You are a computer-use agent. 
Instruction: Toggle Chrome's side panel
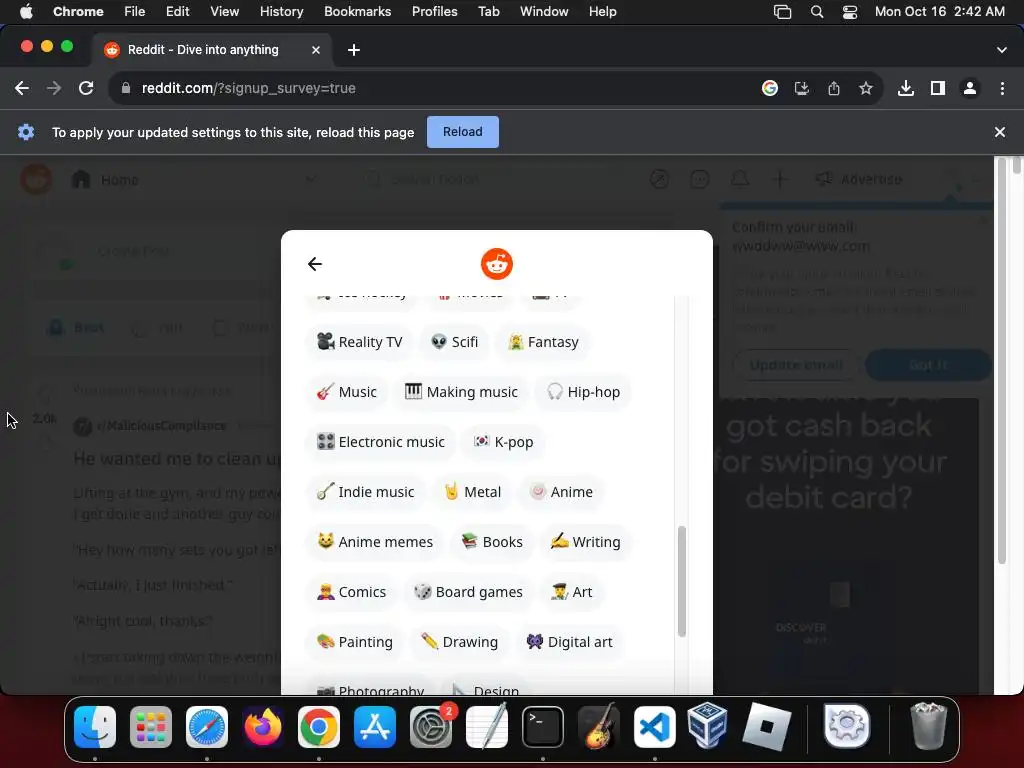(x=938, y=88)
